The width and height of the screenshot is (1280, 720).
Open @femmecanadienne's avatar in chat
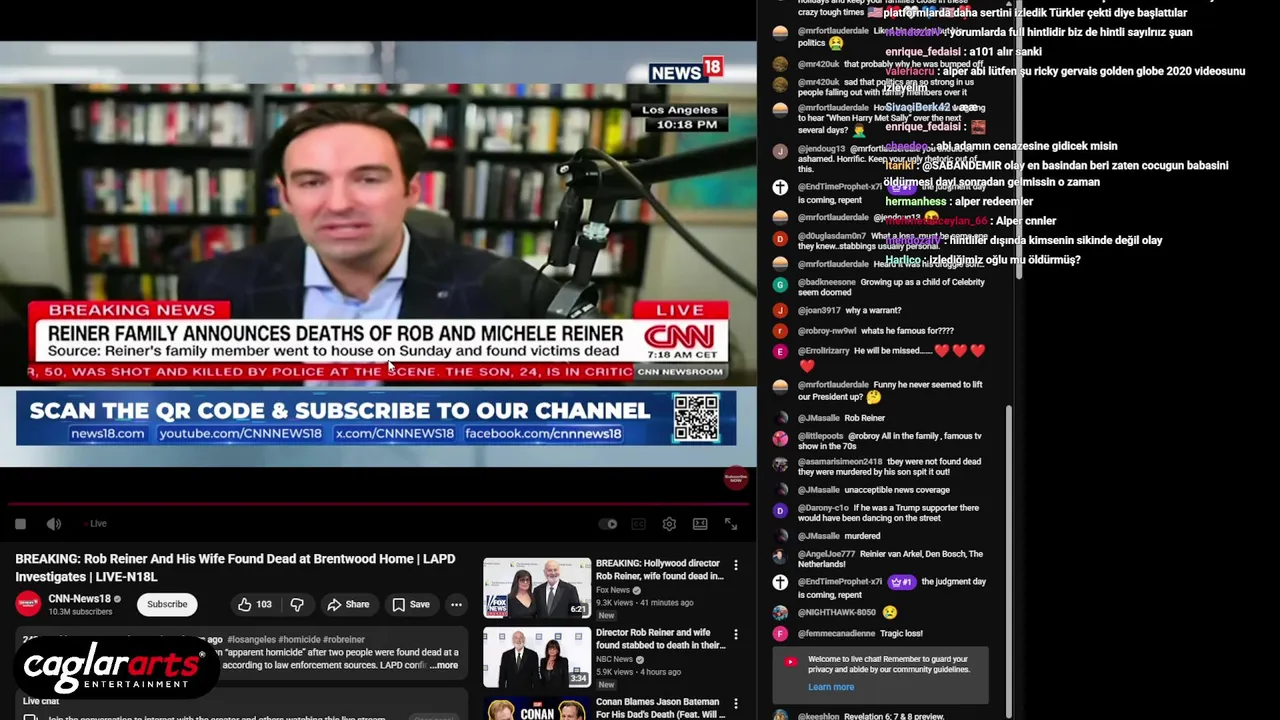780,634
